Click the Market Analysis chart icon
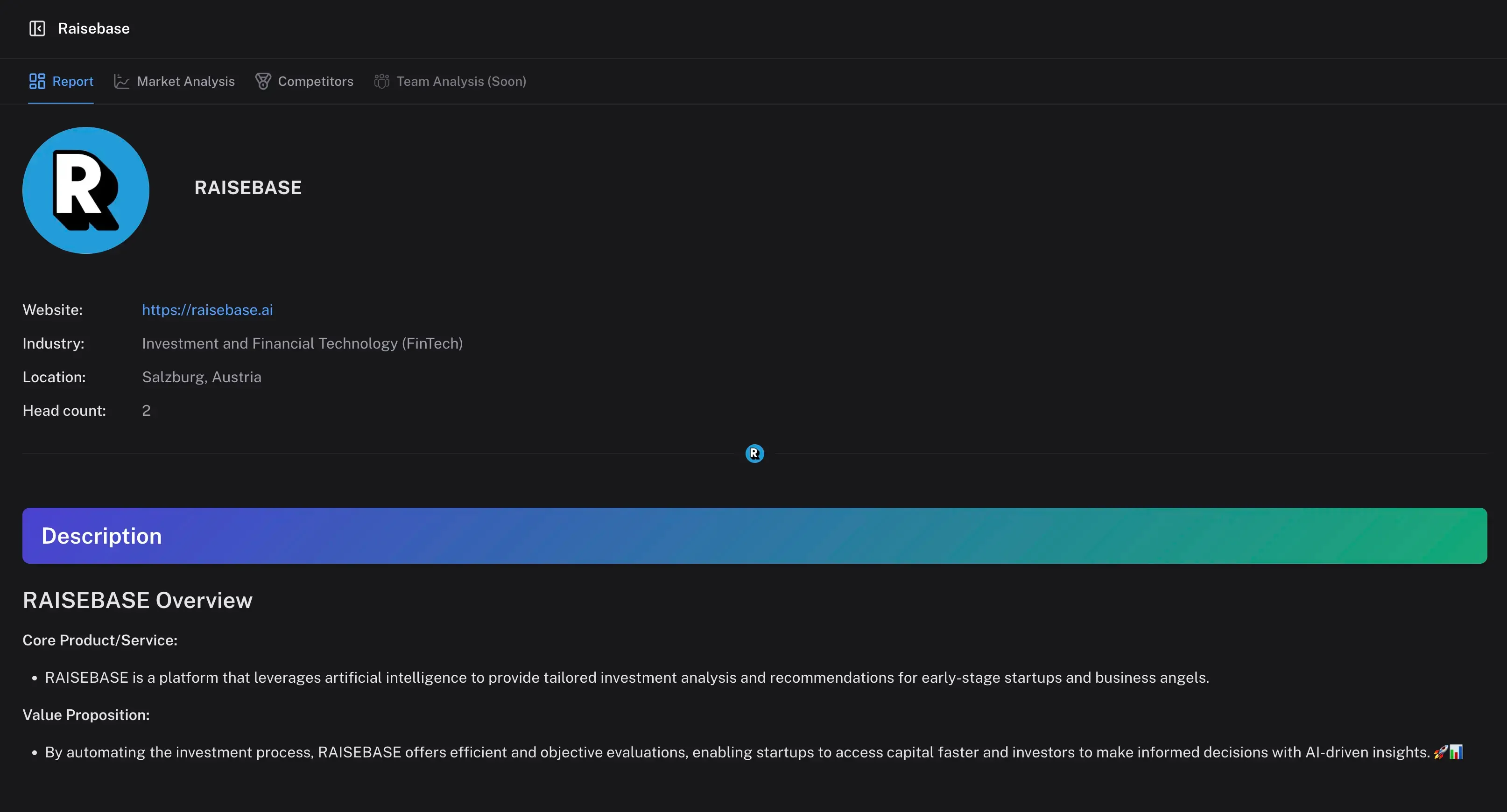The height and width of the screenshot is (812, 1507). point(121,81)
